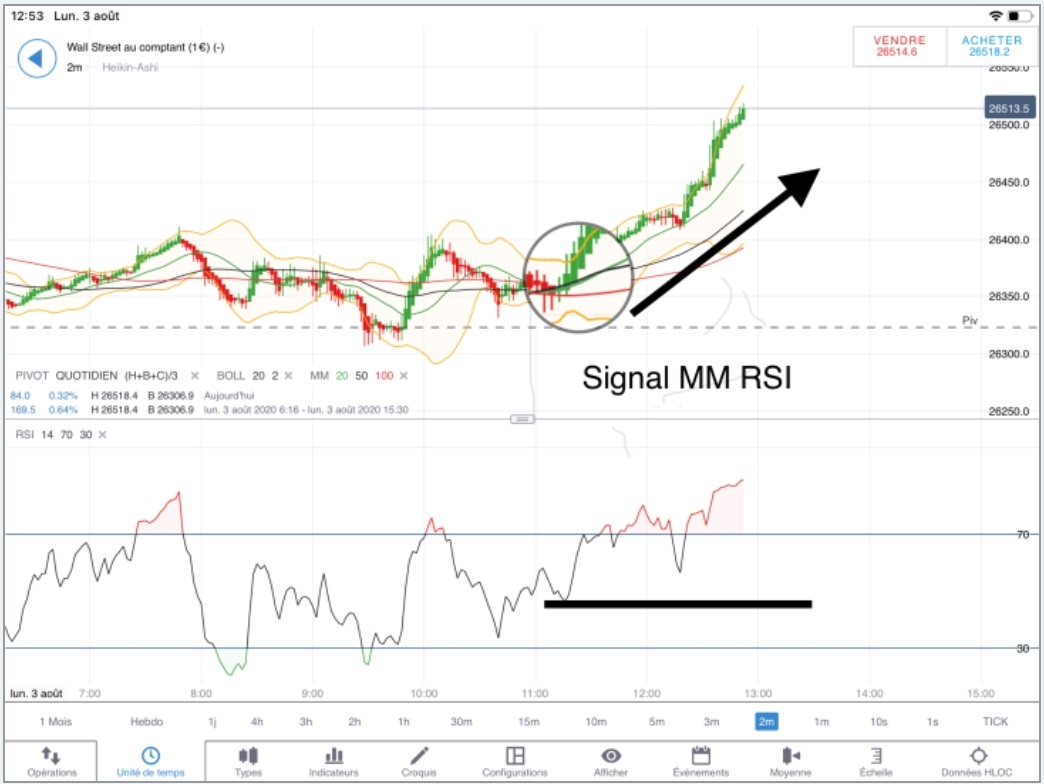Image resolution: width=1044 pixels, height=784 pixels.
Task: Tap the back arrow circle icon
Action: pos(37,59)
